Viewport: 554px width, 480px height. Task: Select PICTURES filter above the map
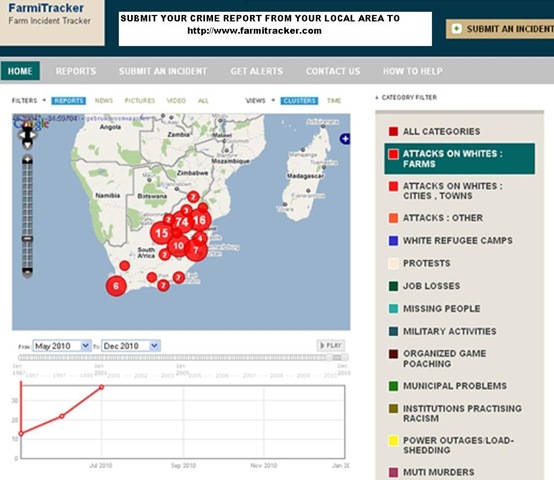coord(140,101)
